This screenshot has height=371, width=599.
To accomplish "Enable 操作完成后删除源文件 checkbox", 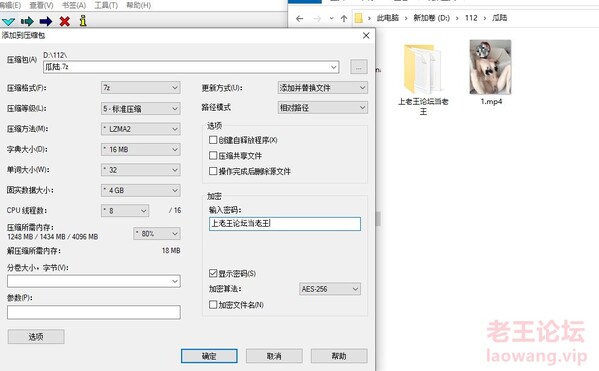I will 213,171.
